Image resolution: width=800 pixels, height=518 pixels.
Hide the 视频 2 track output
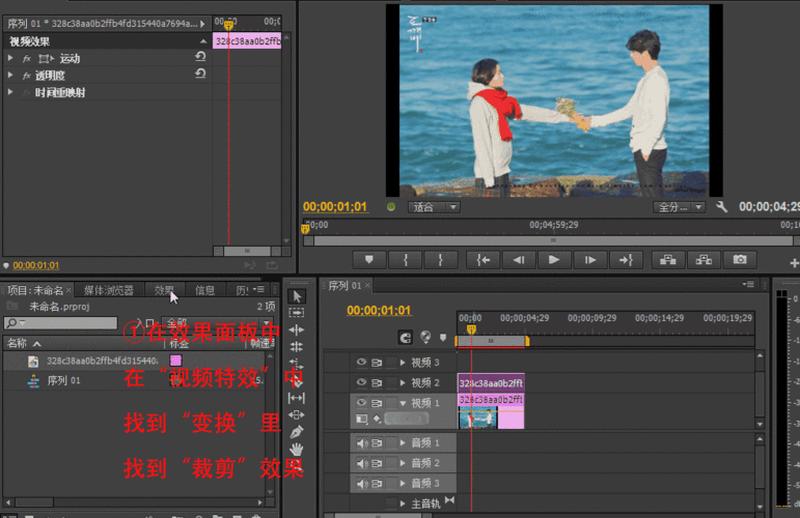tap(361, 382)
